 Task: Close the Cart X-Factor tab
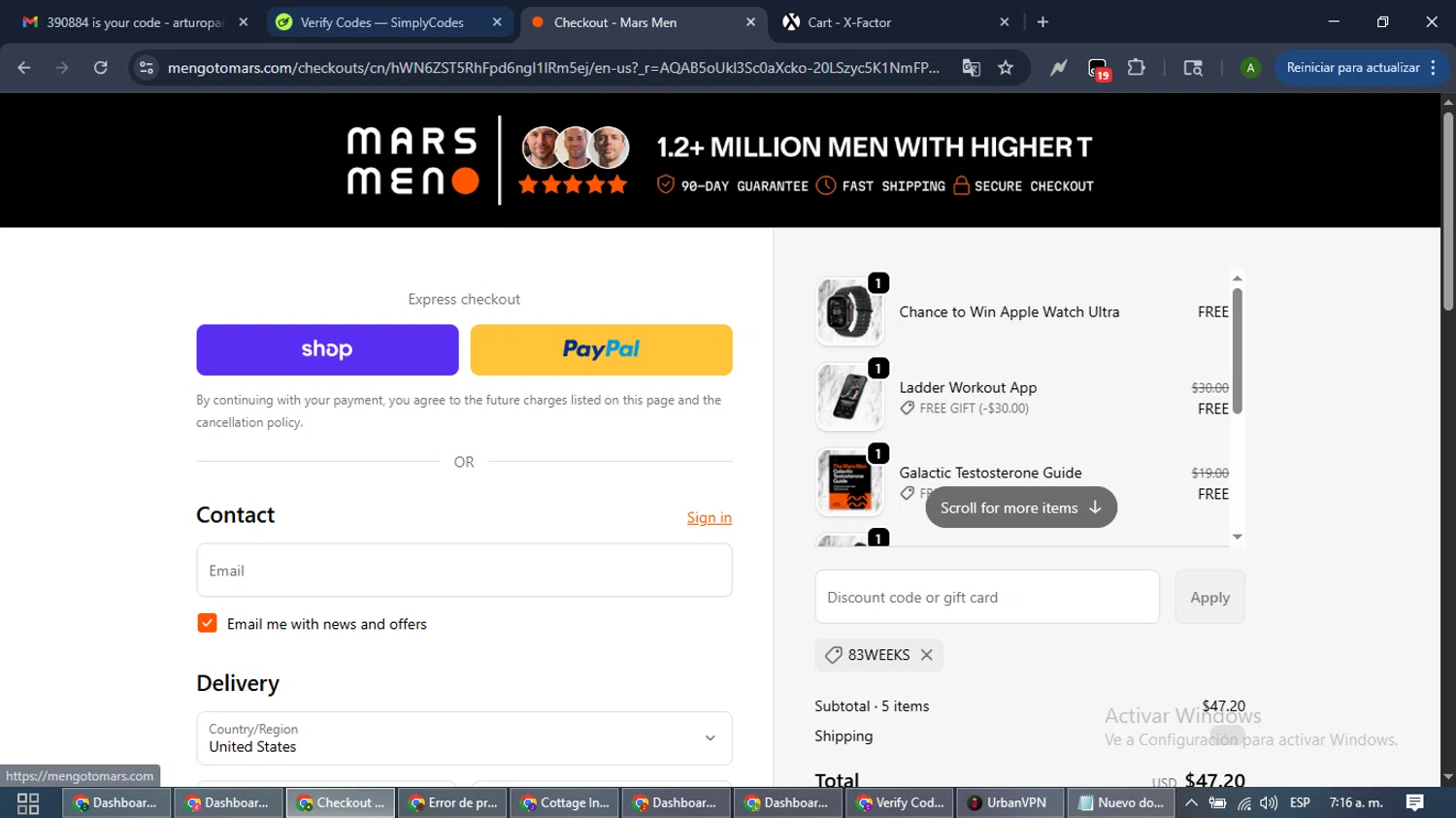point(1005,22)
